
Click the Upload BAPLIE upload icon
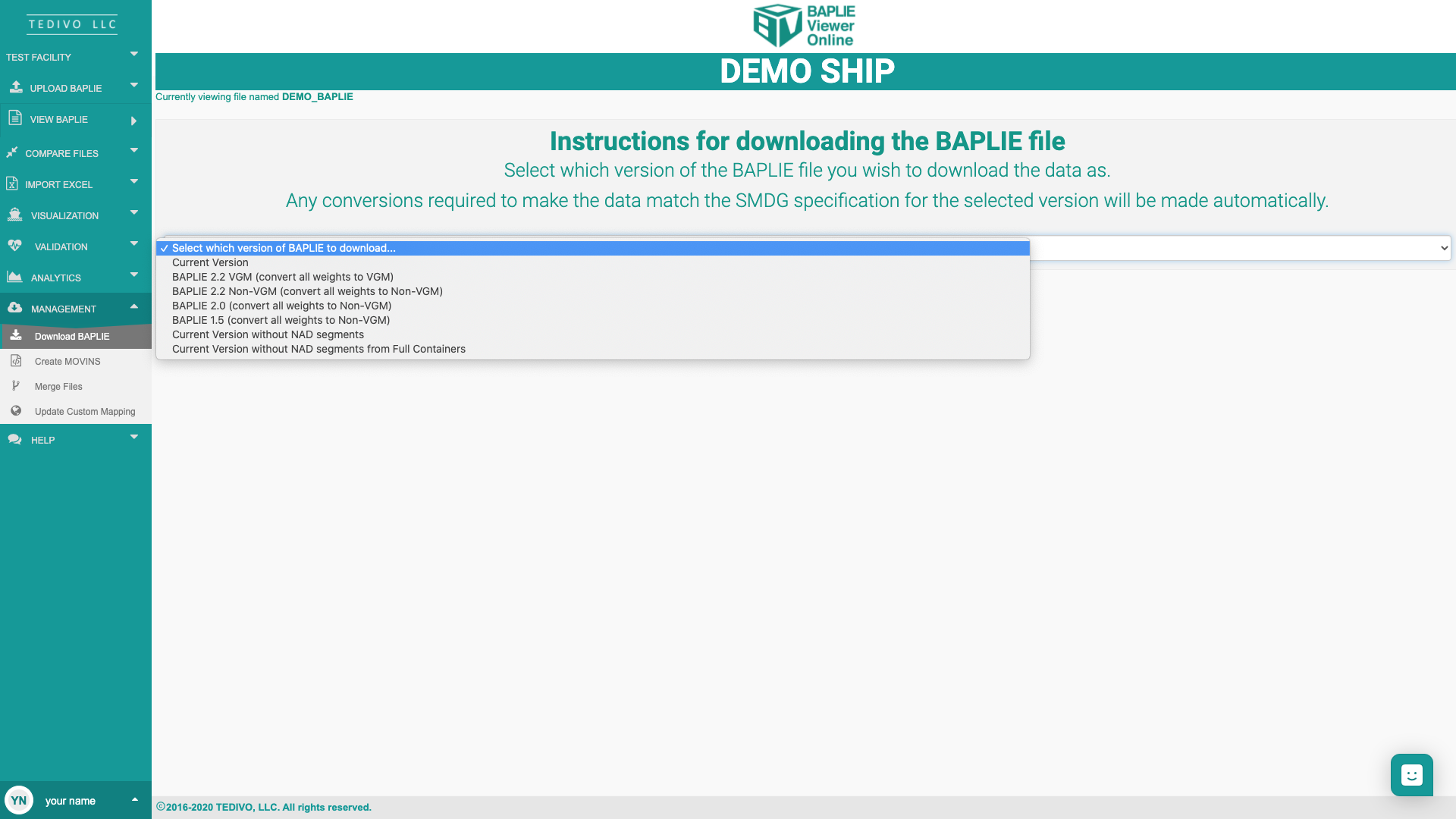[x=16, y=87]
